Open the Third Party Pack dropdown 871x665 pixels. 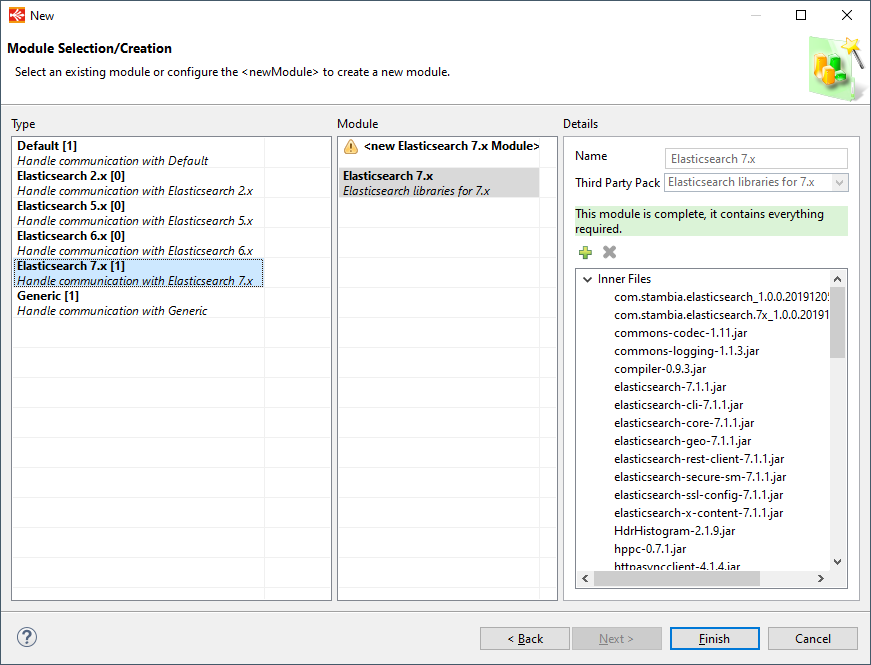point(839,182)
